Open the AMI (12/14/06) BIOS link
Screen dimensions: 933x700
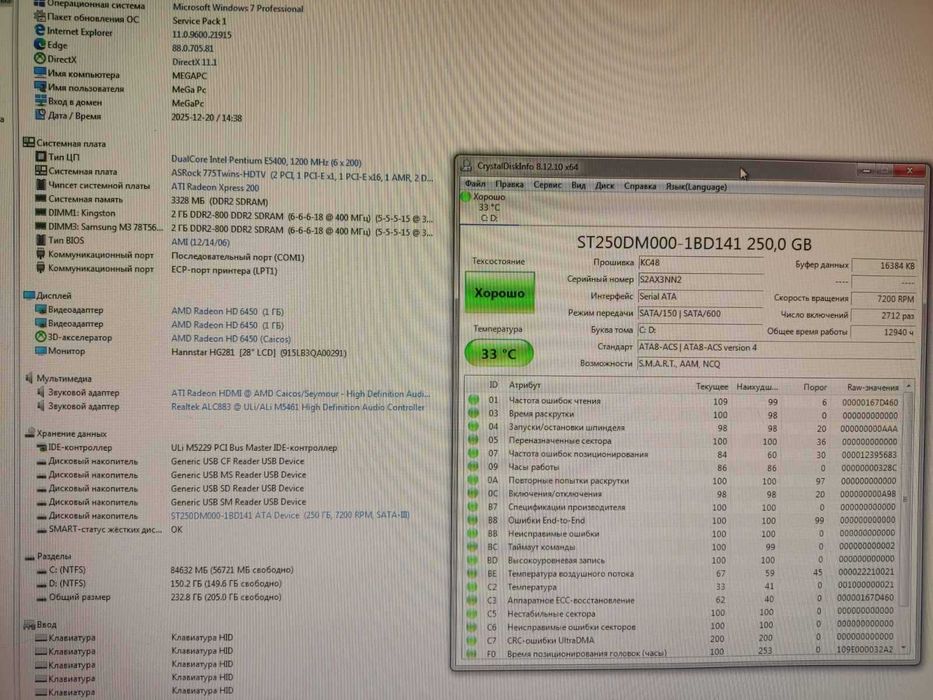pyautogui.click(x=200, y=242)
